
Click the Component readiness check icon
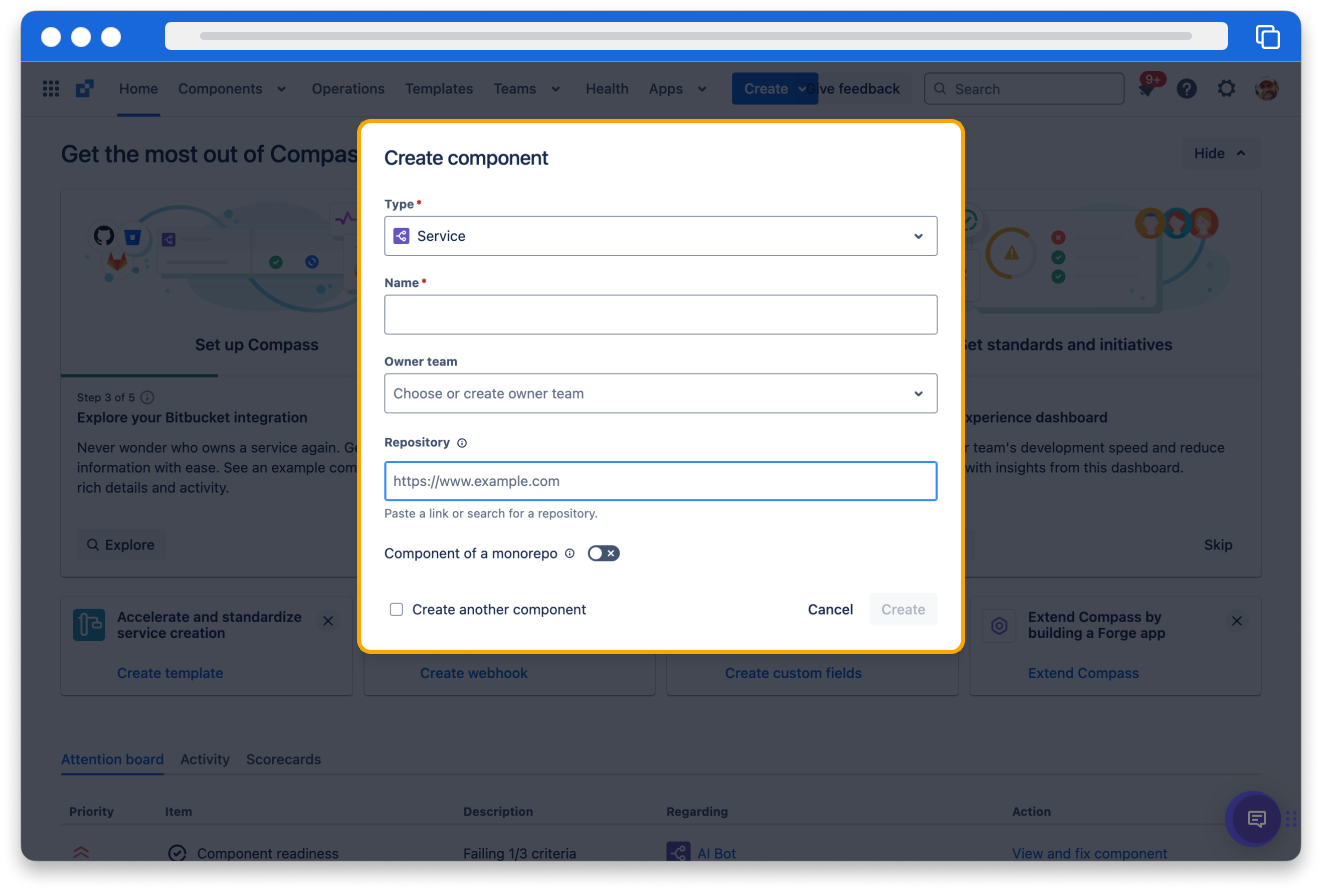coord(177,853)
